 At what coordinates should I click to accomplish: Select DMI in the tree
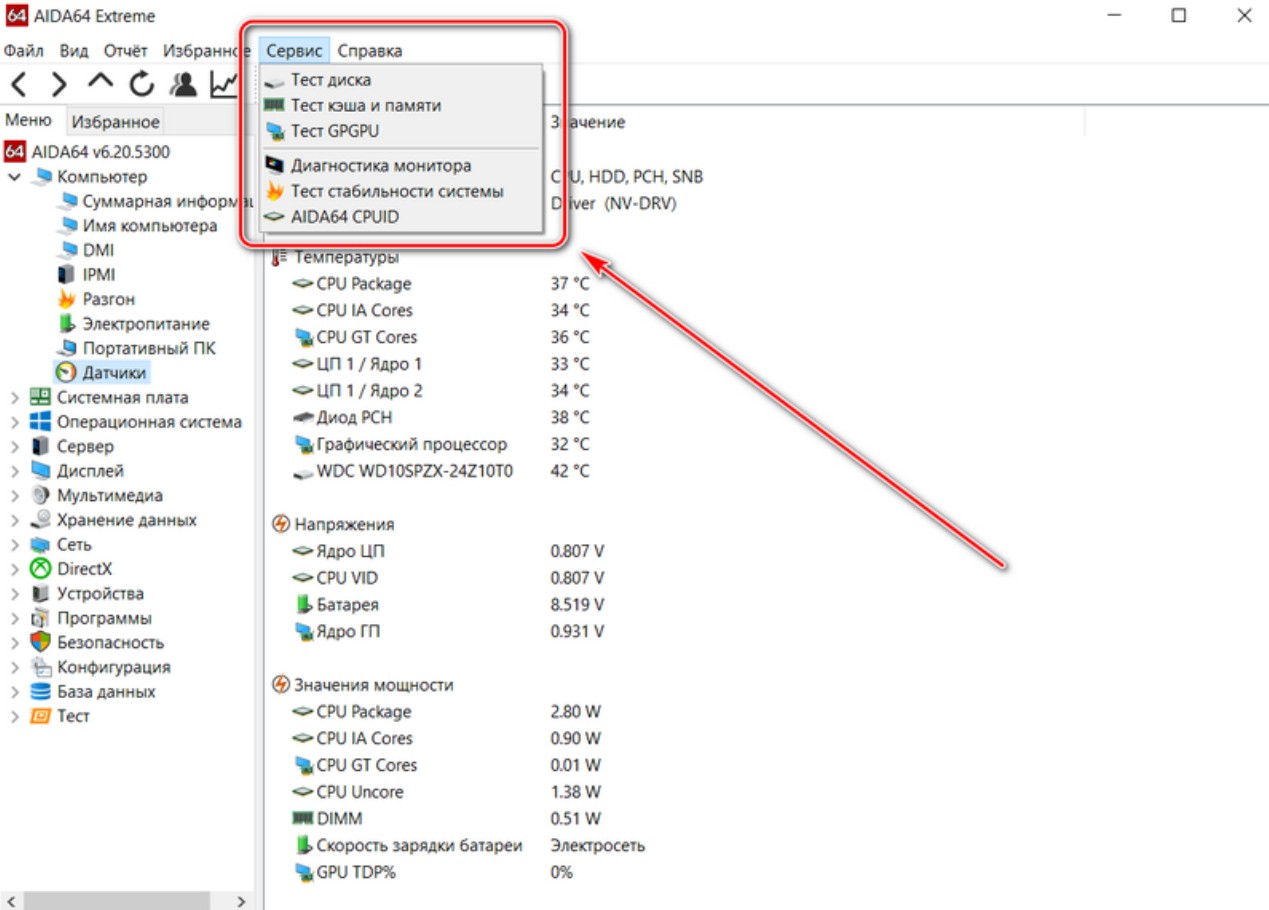pos(99,250)
